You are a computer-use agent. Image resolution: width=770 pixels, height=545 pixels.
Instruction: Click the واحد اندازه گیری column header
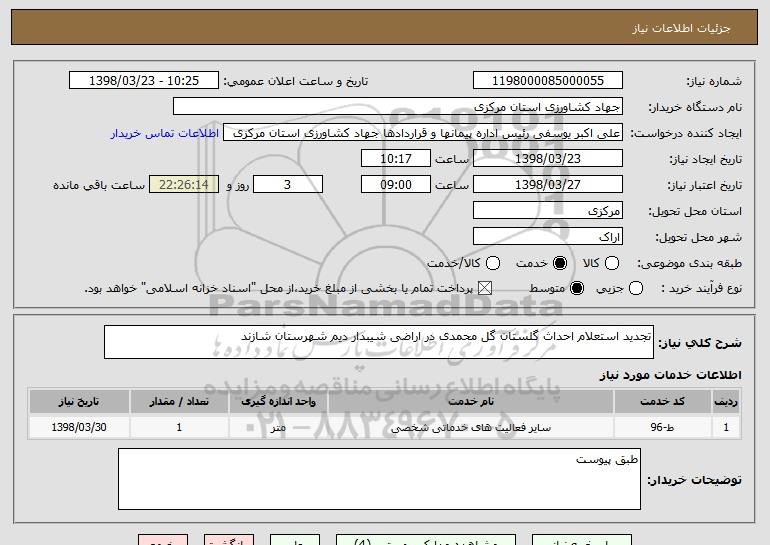click(278, 402)
